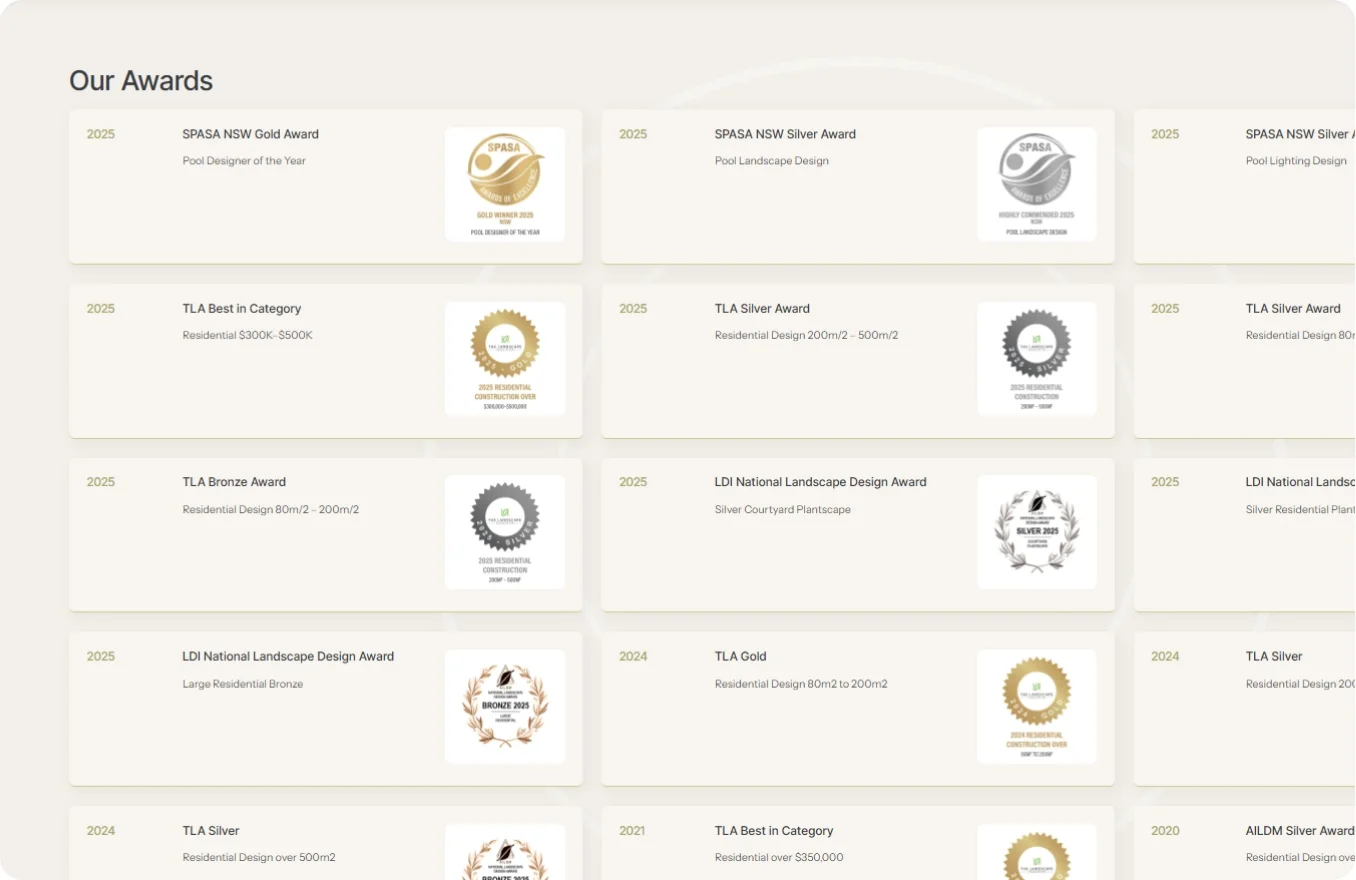Image resolution: width=1356 pixels, height=880 pixels.
Task: View the 2024 TLA Gold badge image
Action: coord(1037,707)
